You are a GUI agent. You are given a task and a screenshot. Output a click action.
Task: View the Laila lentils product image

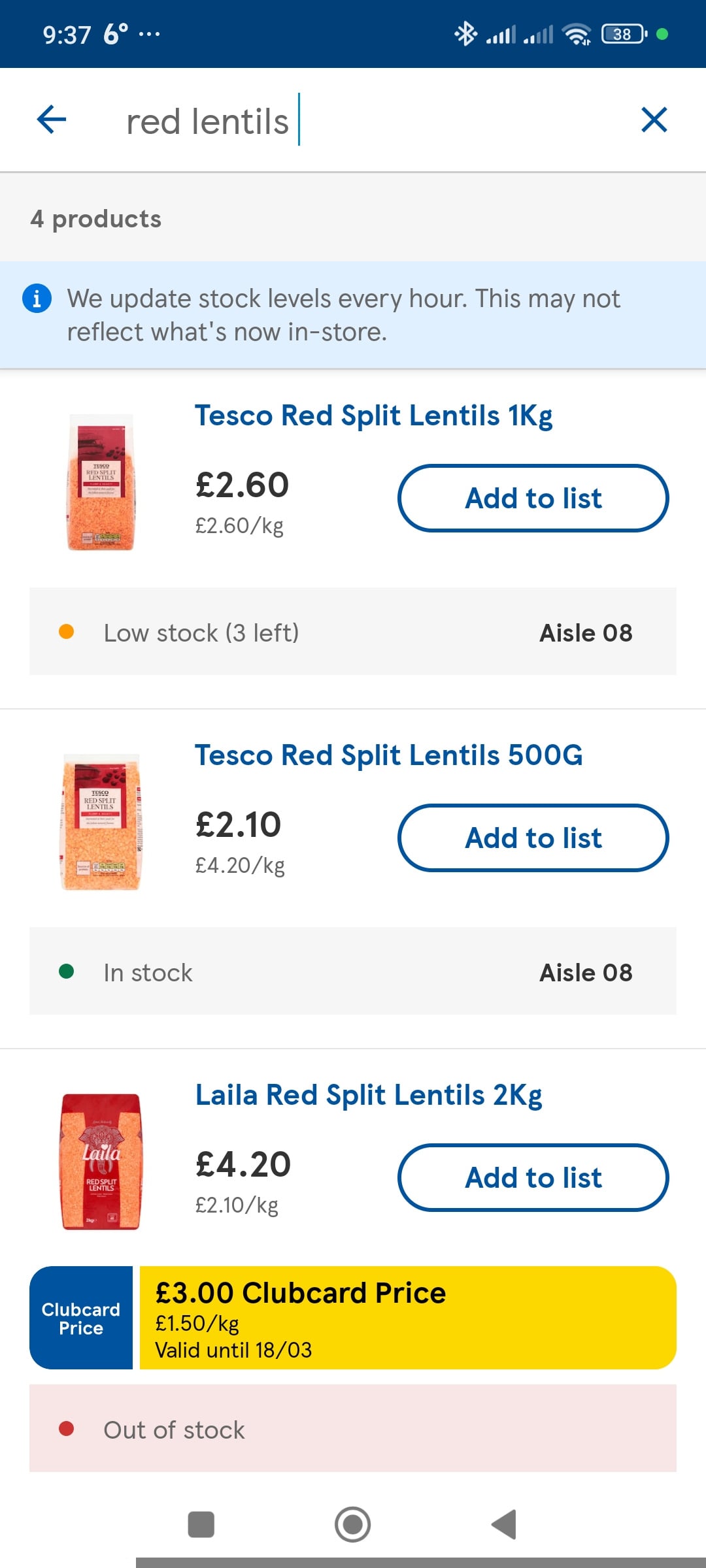click(x=101, y=1162)
